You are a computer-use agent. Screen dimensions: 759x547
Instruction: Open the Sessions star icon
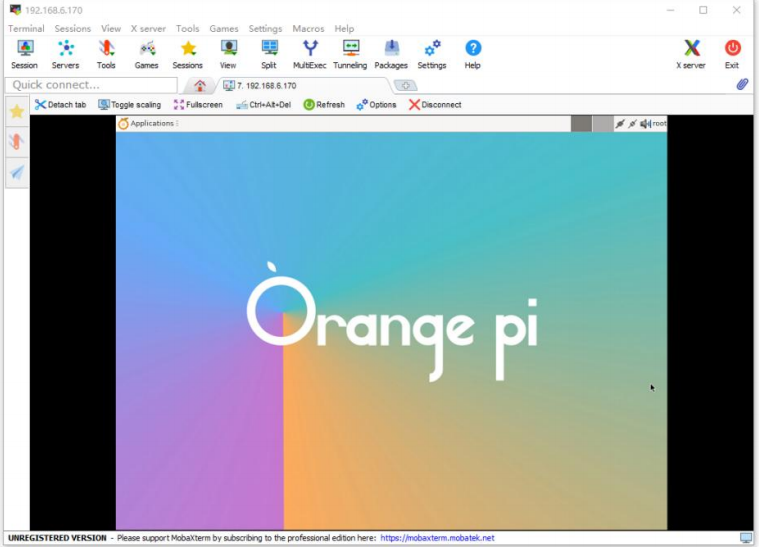point(188,54)
